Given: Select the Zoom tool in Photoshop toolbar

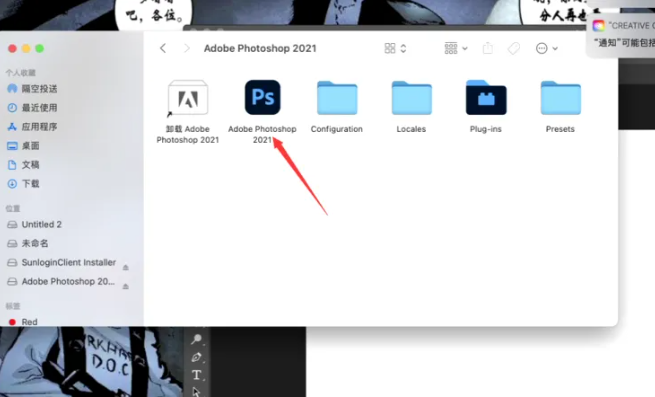Looking at the screenshot, I should (196, 339).
